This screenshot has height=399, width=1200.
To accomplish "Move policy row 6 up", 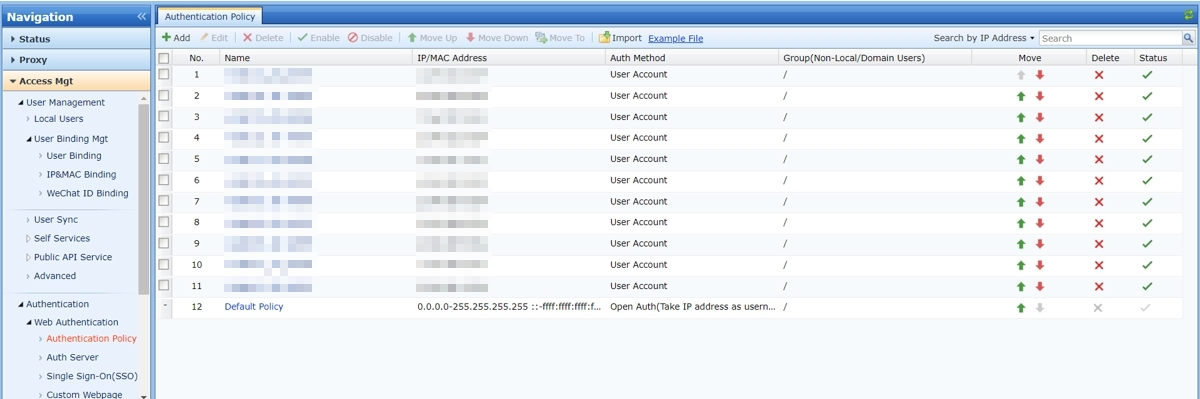I will point(1021,181).
